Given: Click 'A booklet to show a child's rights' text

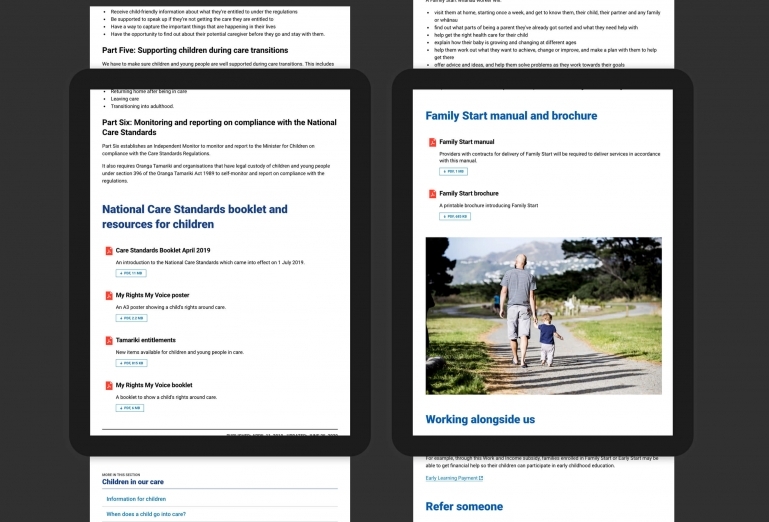Looking at the screenshot, I should pos(166,397).
